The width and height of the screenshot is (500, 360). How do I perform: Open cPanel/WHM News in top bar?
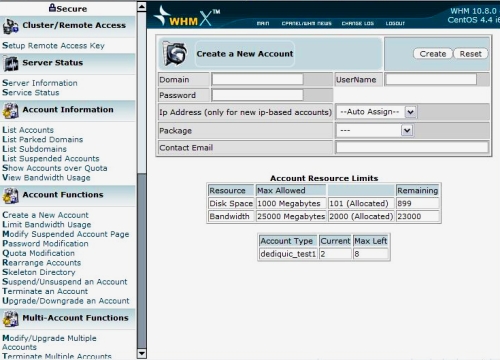pos(306,23)
